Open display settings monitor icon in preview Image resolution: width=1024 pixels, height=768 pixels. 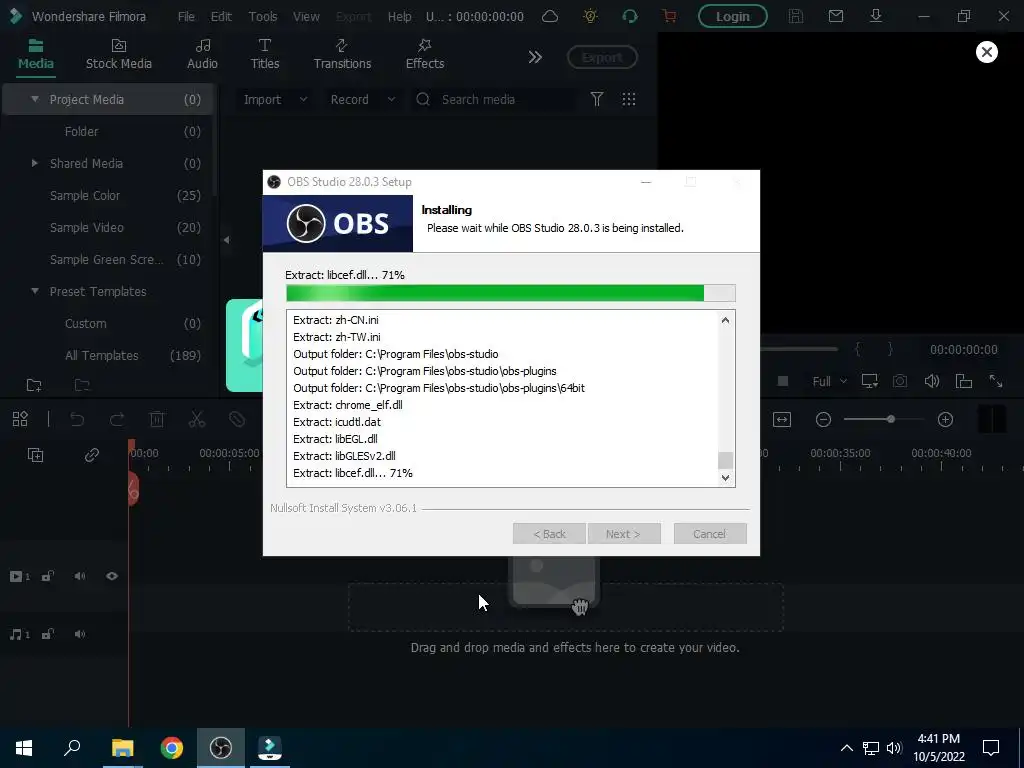coord(869,381)
